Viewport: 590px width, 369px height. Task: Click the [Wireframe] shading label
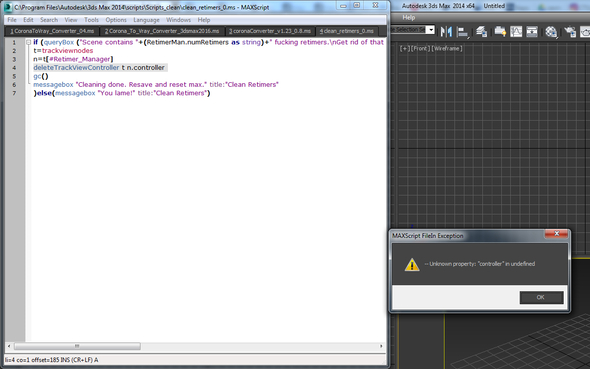pyautogui.click(x=447, y=48)
